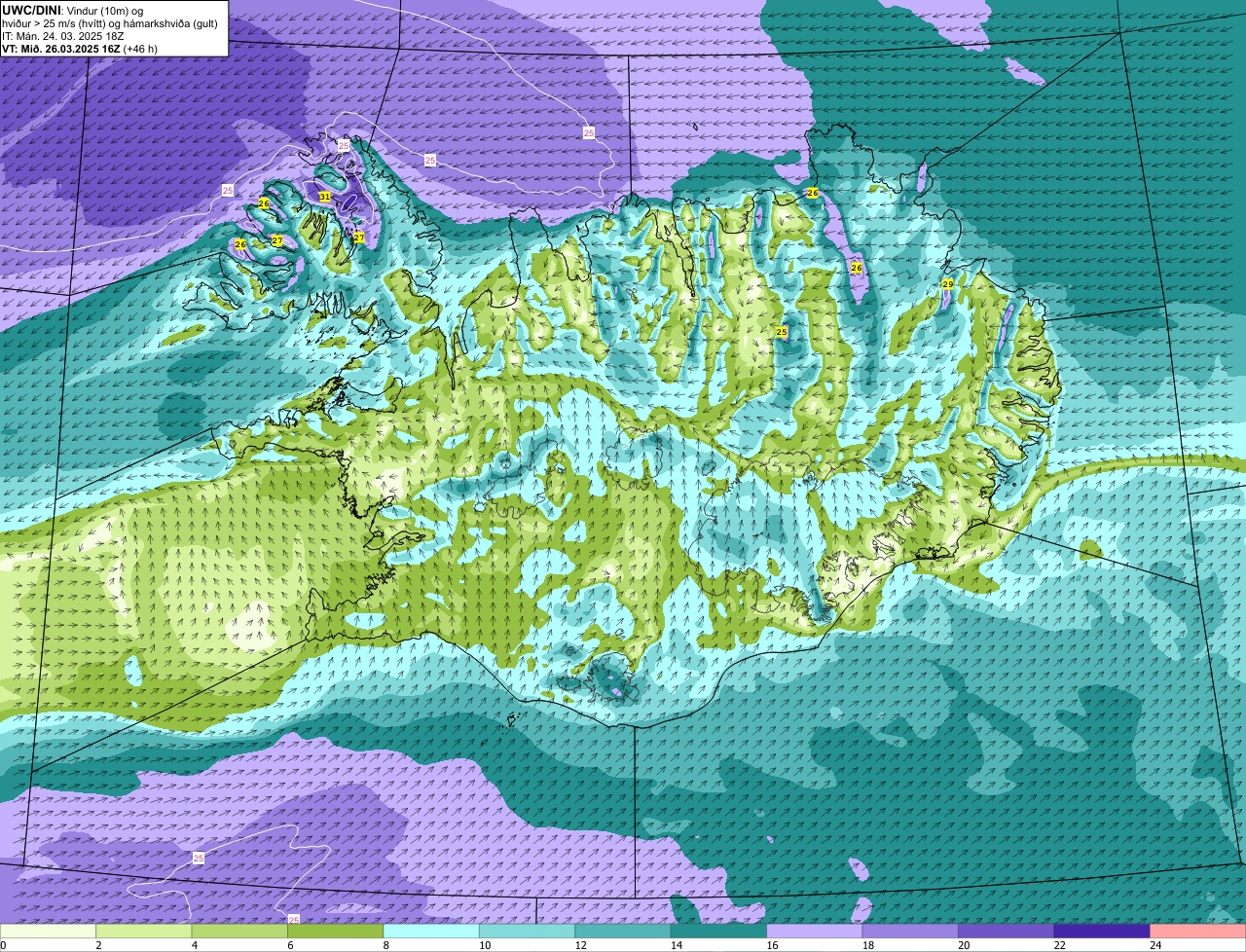Select the 2–4 m/s light green legend swatch
1246x952 pixels.
click(144, 932)
